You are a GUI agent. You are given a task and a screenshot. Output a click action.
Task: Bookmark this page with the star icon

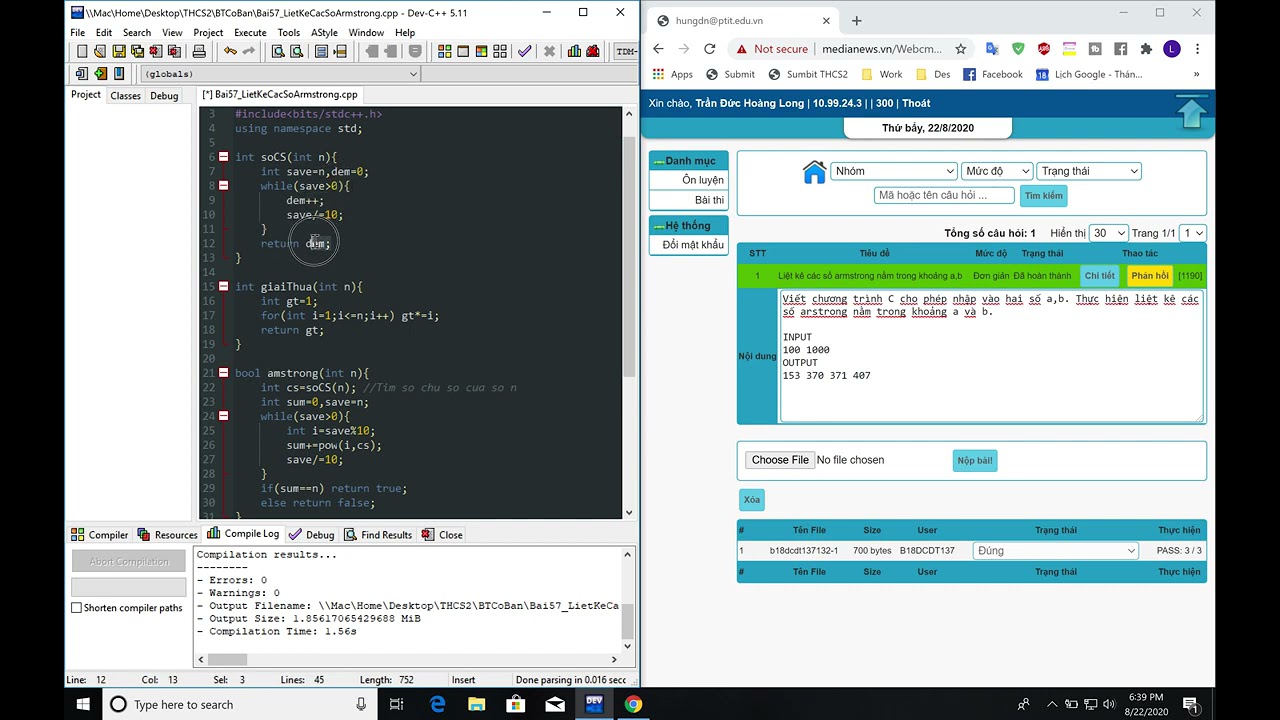[x=960, y=49]
